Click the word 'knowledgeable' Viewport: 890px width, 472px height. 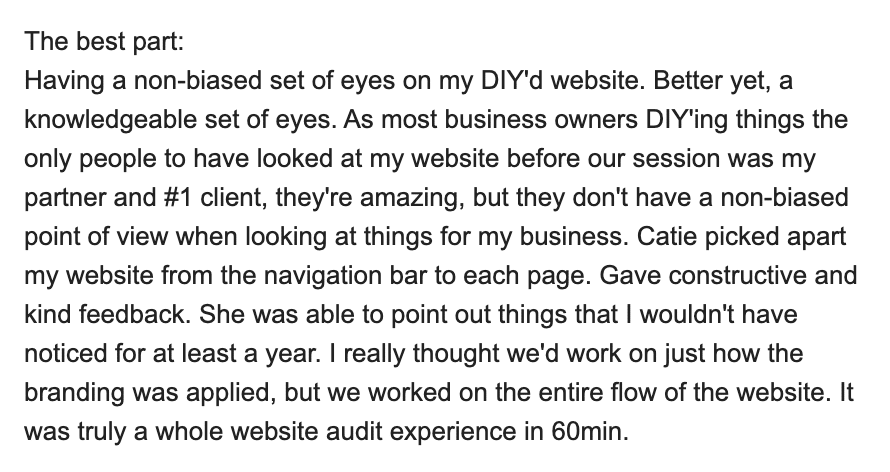pyautogui.click(x=110, y=120)
